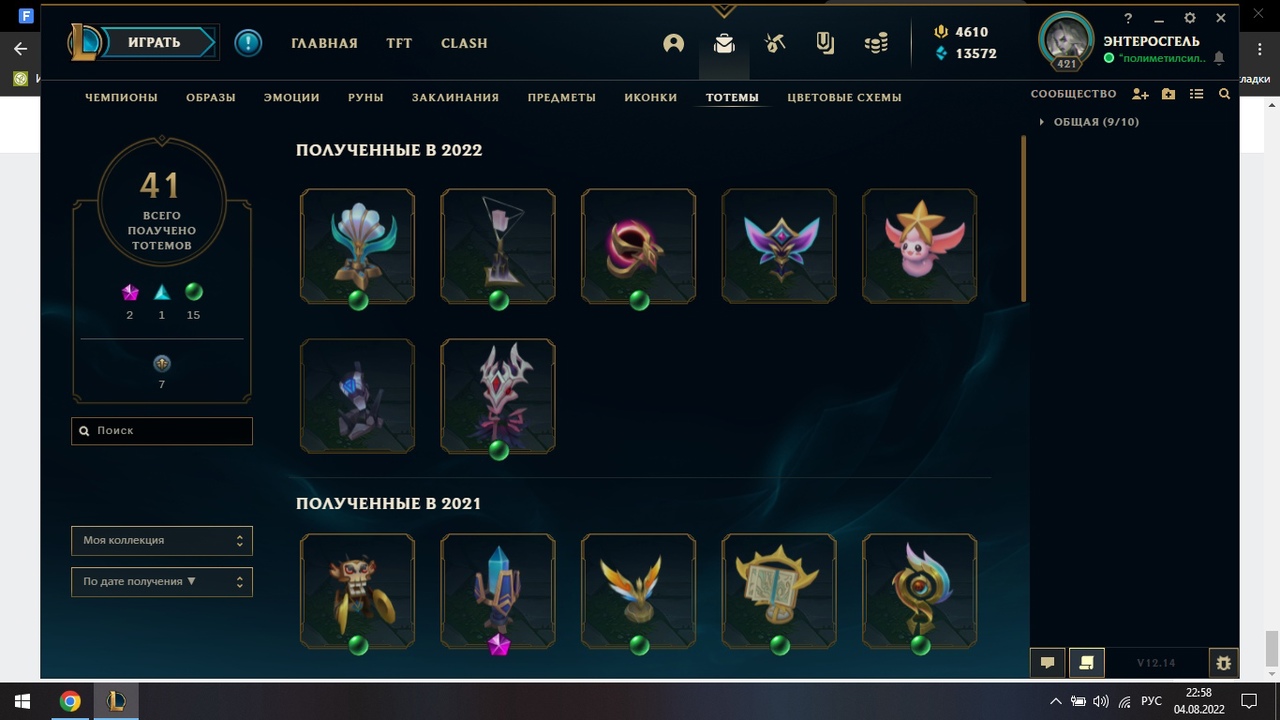1280x720 pixels.
Task: Open the crafting hammer icon
Action: coord(775,43)
